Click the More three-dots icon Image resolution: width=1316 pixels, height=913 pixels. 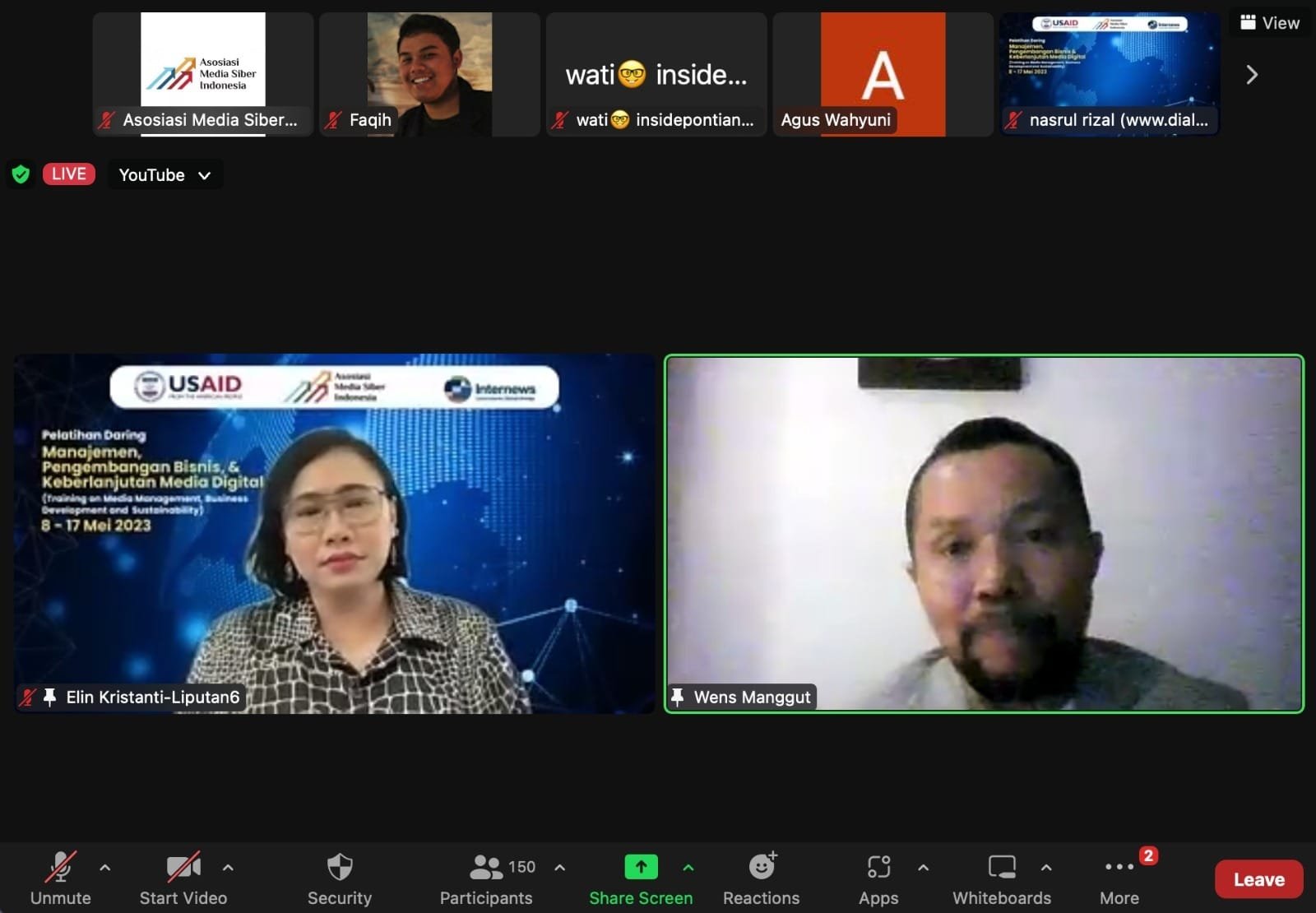click(x=1119, y=867)
